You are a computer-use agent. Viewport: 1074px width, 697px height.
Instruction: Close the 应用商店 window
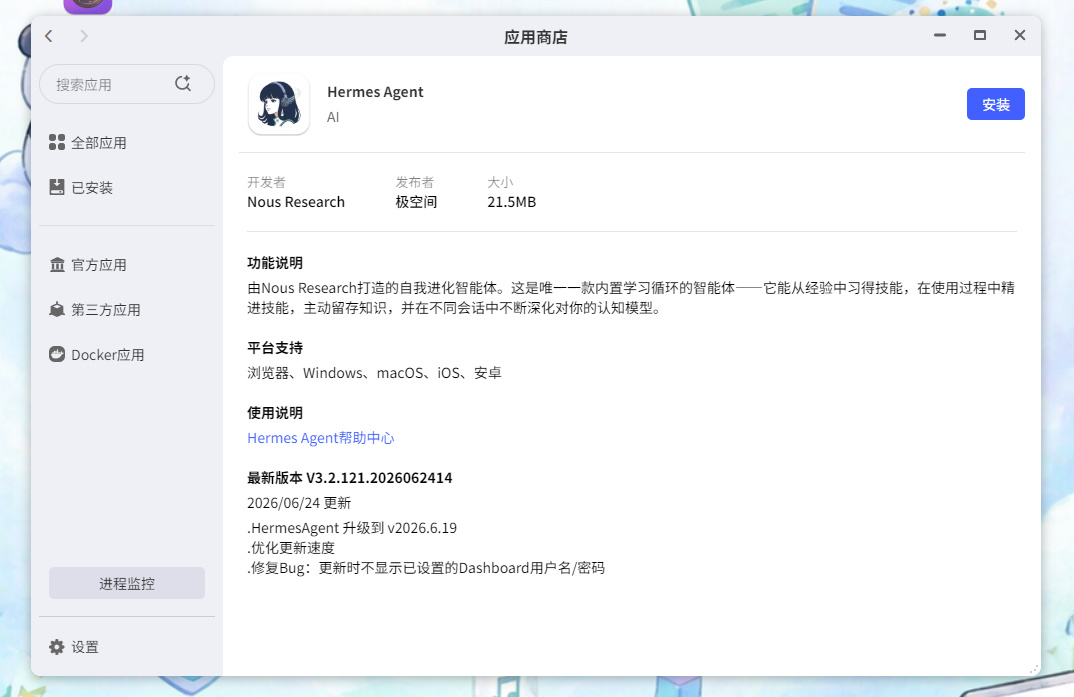[x=1020, y=35]
